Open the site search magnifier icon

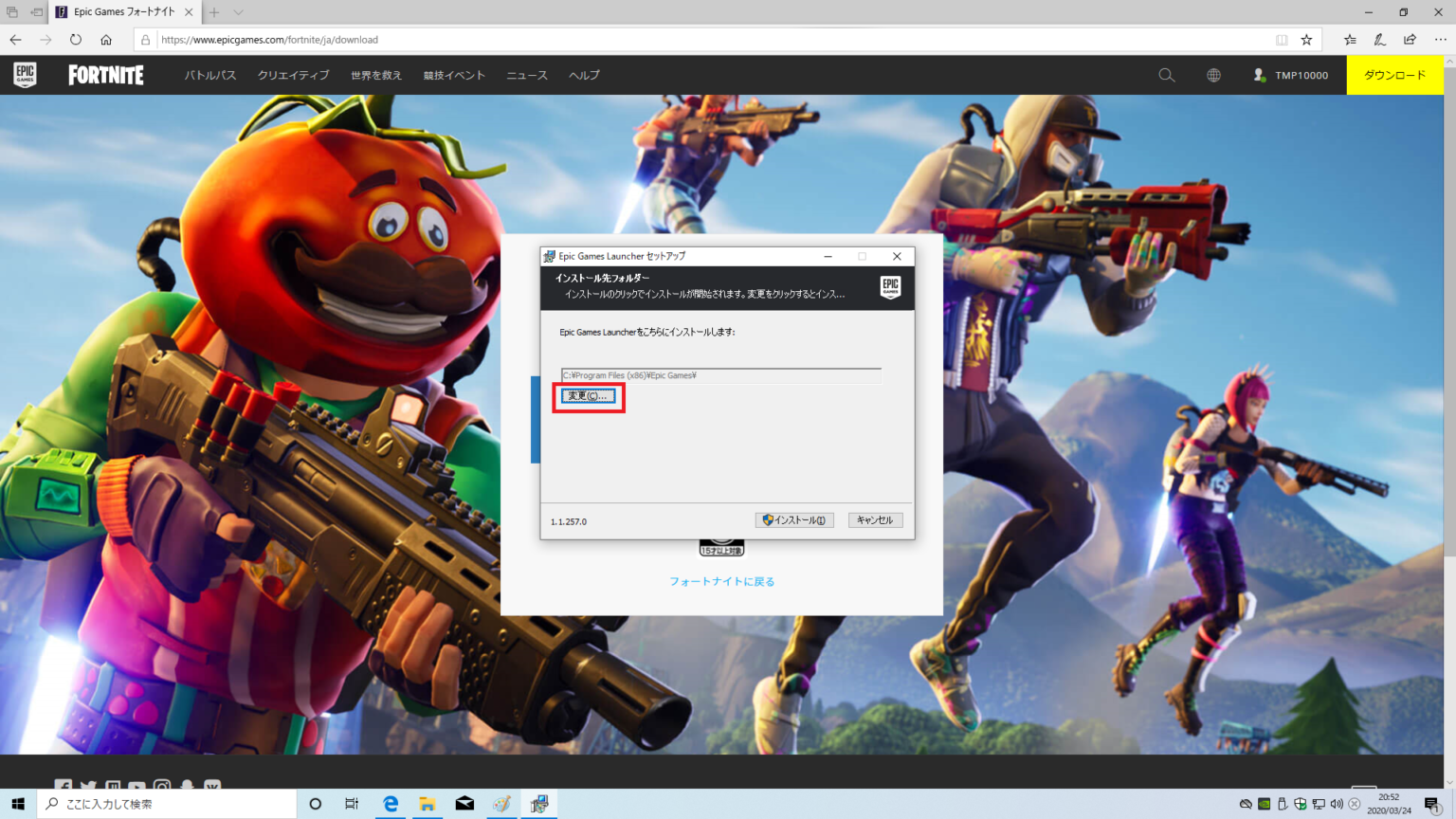[1167, 75]
